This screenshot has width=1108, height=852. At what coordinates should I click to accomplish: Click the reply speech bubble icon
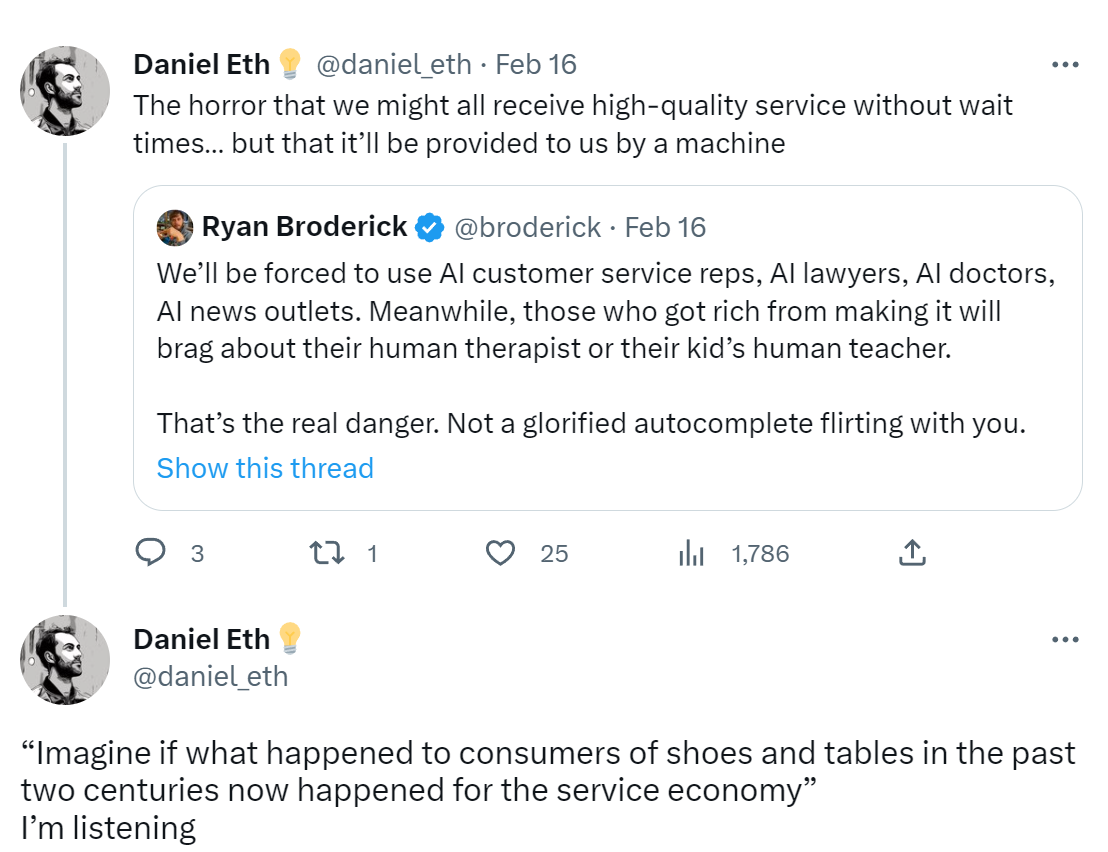(150, 552)
